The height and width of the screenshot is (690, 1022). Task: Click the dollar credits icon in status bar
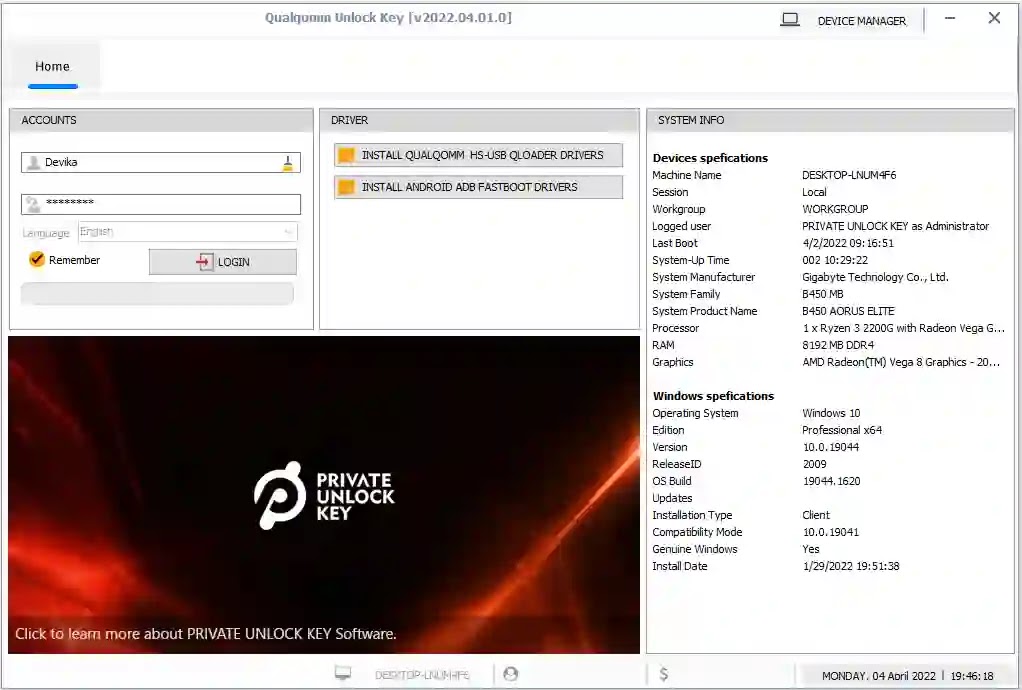(x=664, y=674)
